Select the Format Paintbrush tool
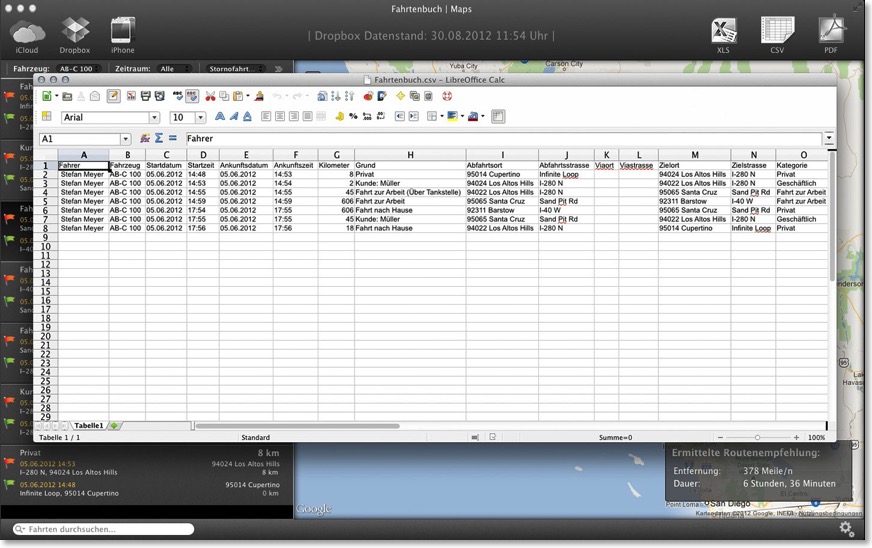This screenshot has height=548, width=872. (259, 96)
